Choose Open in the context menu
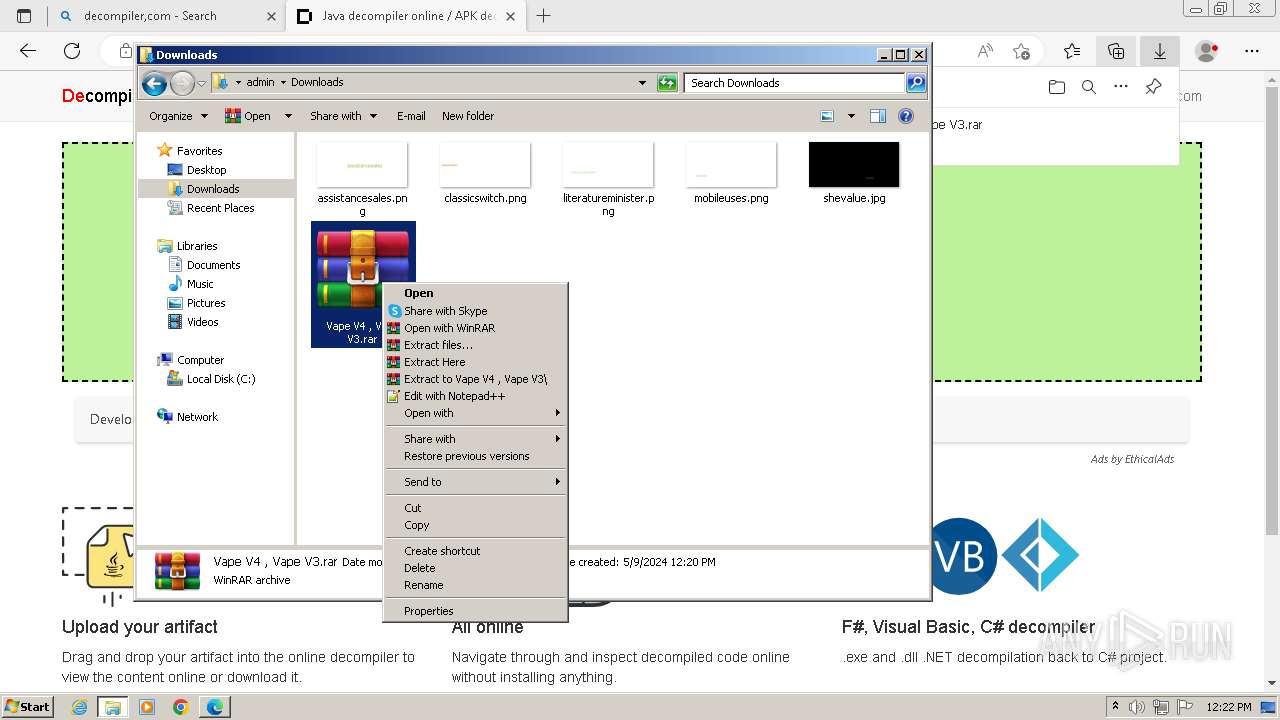This screenshot has width=1280, height=720. click(476, 293)
